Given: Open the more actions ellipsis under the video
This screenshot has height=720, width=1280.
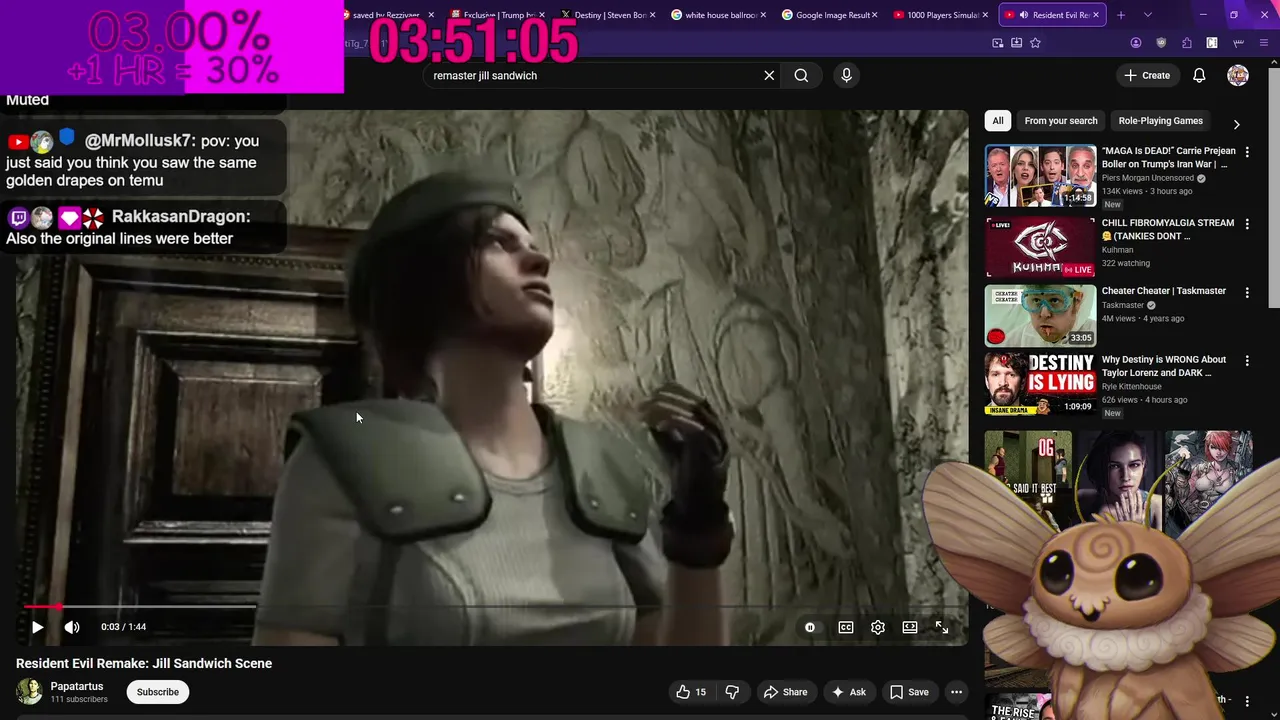Looking at the screenshot, I should pos(956,692).
